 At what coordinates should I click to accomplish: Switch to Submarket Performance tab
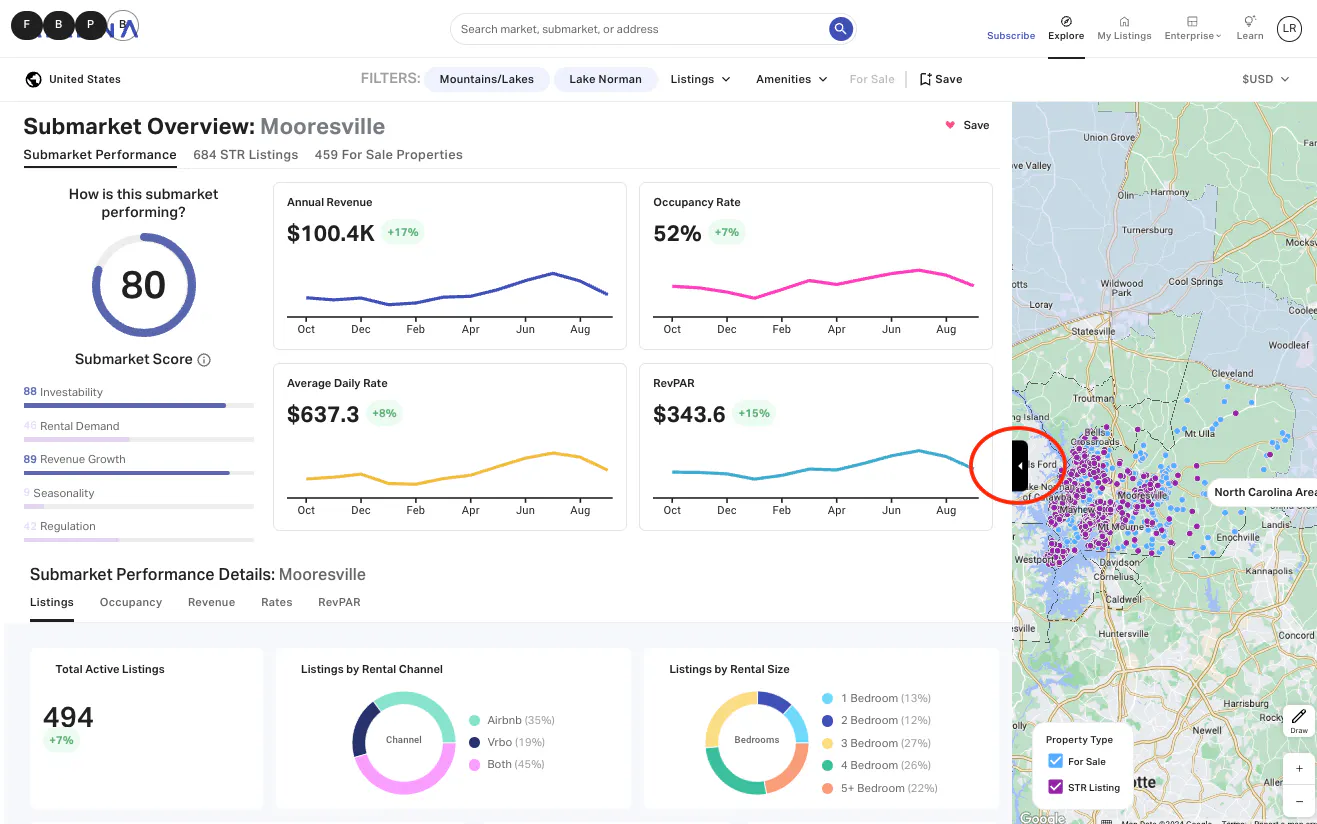[100, 155]
